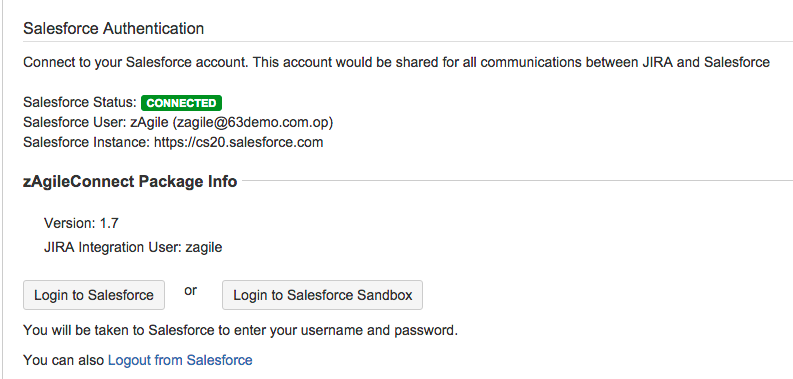Click the green CONNECTED status badge
Viewport: 793px width, 379px height.
tap(182, 103)
